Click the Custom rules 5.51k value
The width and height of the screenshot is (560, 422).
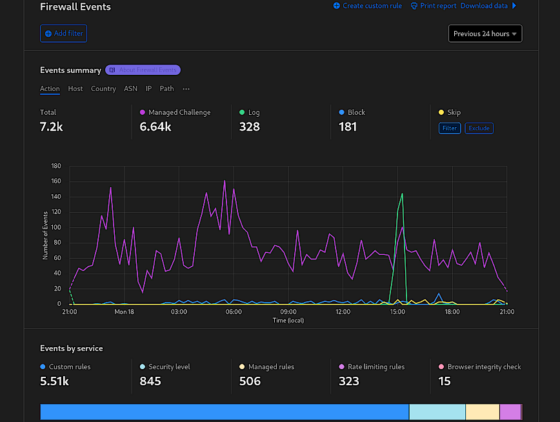[54, 381]
